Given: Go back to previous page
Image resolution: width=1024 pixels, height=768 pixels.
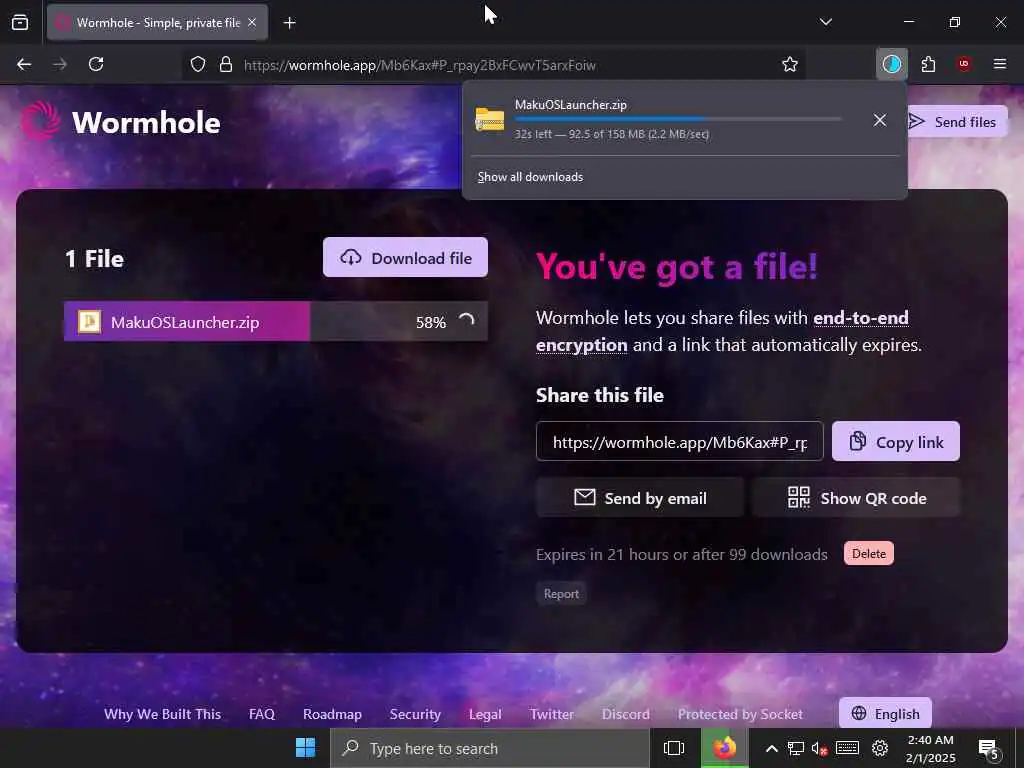Looking at the screenshot, I should [x=24, y=64].
